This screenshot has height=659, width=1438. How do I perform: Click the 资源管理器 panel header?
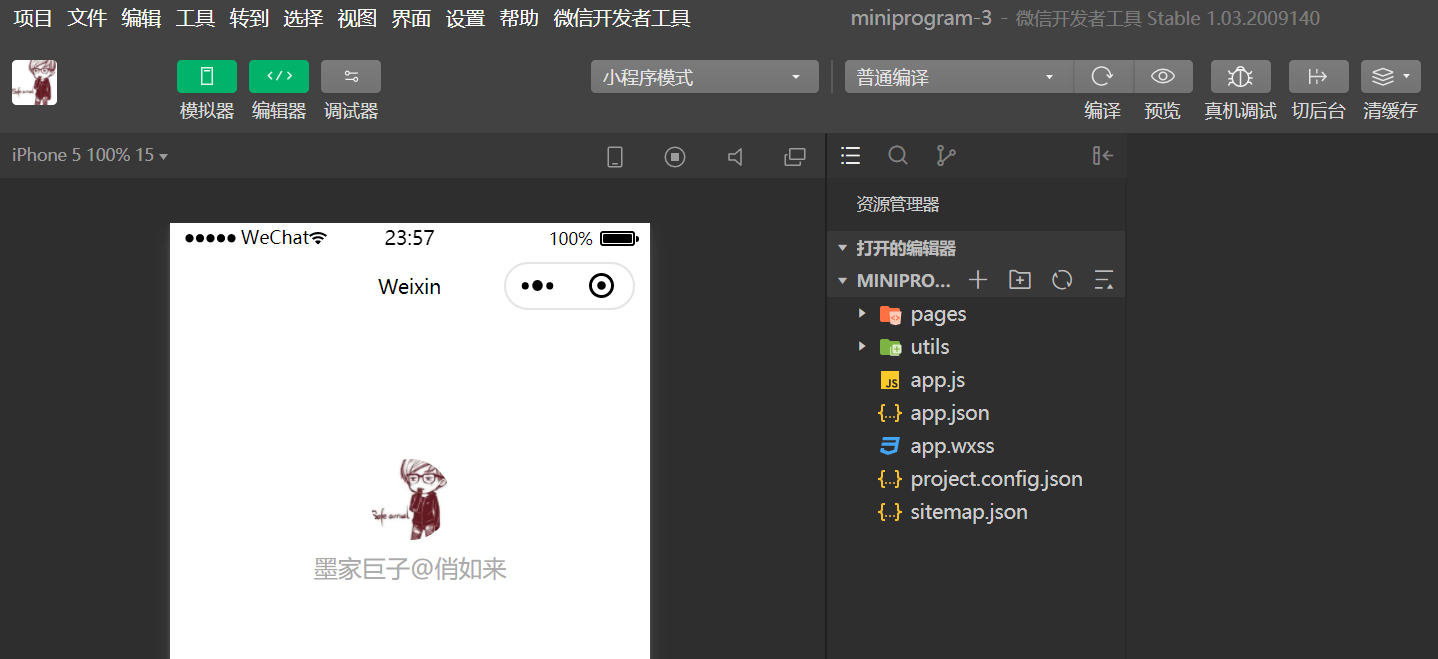(x=898, y=204)
